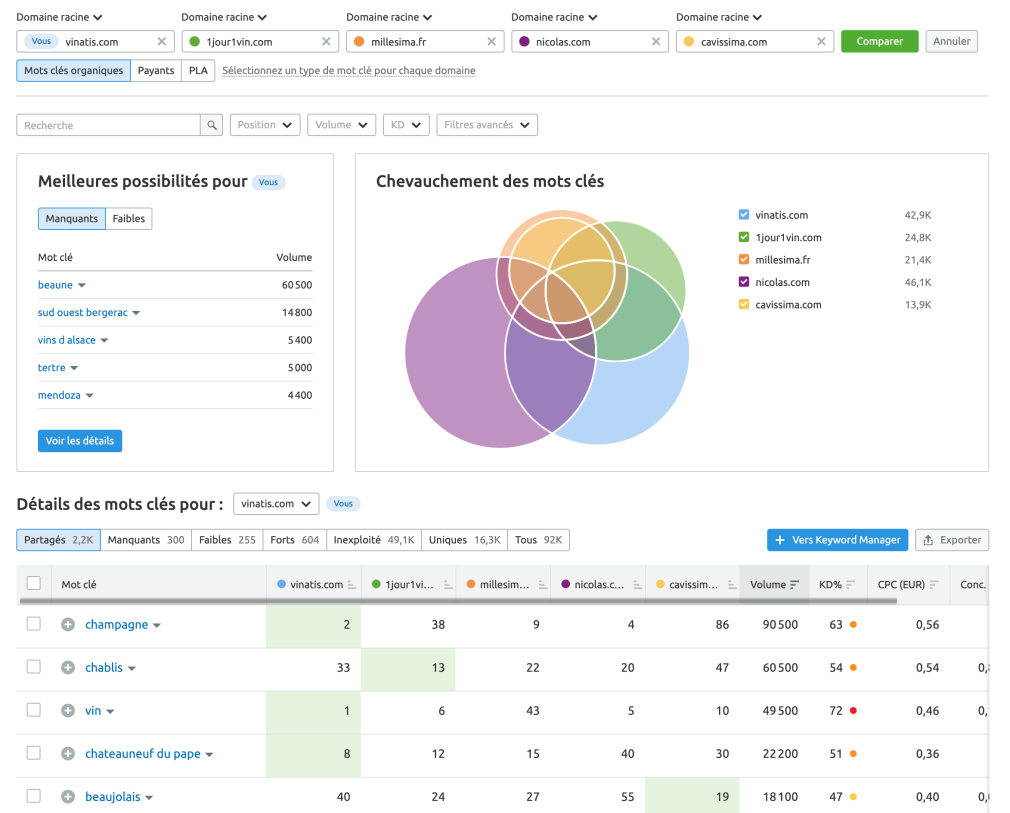Add vin keyword with plus icon
The width and height of the screenshot is (1010, 813).
pyautogui.click(x=68, y=711)
